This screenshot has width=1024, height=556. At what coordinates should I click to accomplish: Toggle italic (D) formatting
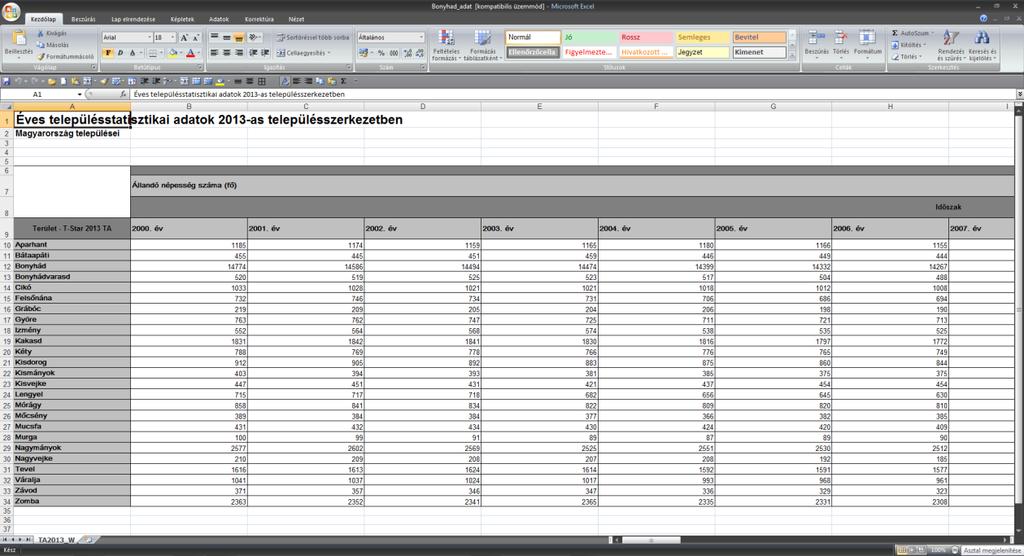click(120, 53)
